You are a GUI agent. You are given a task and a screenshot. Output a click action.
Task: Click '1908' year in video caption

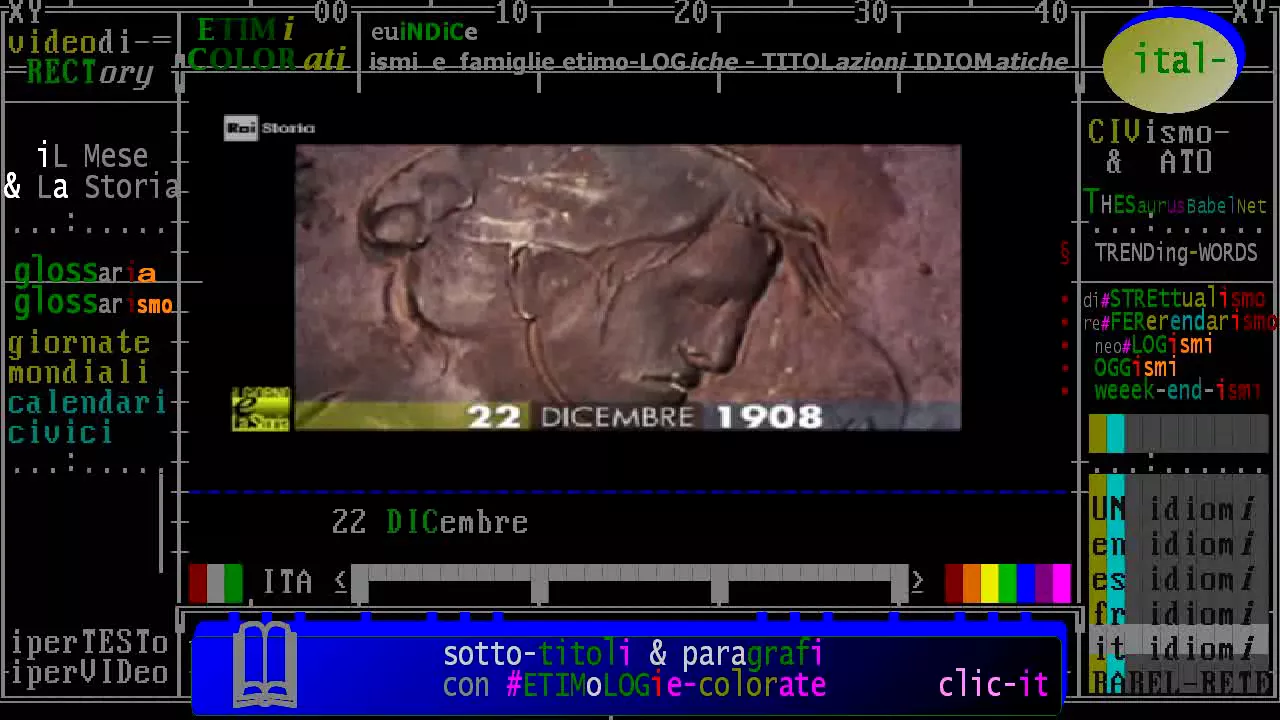[x=769, y=417]
